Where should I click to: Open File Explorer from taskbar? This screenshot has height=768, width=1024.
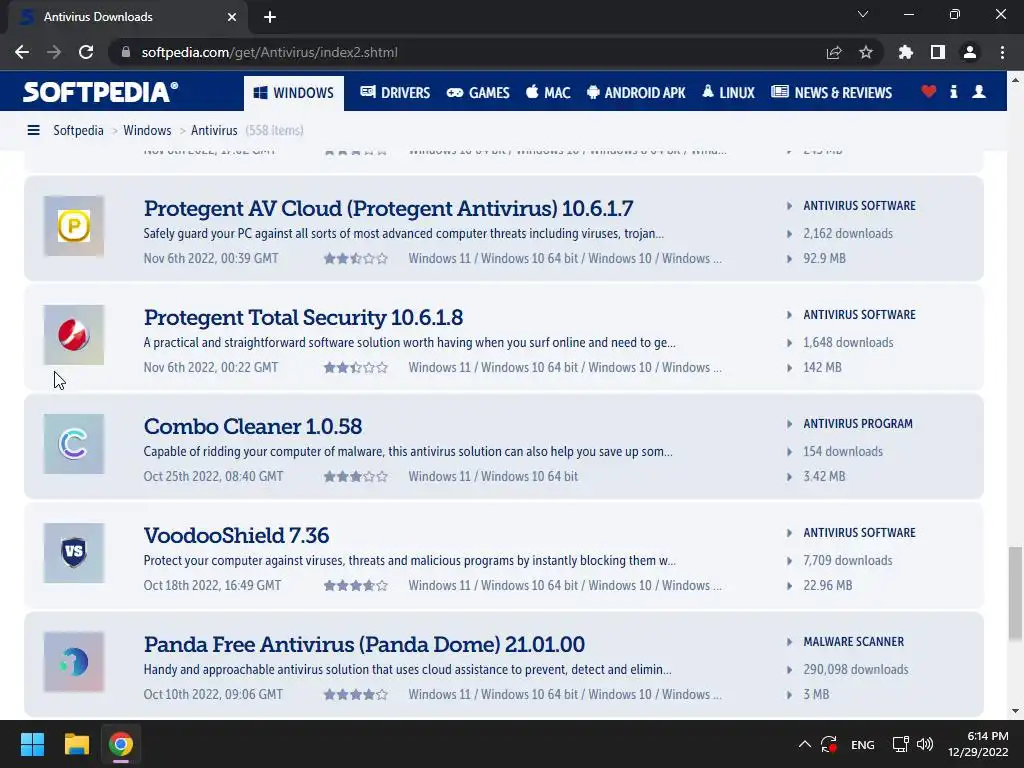(76, 744)
